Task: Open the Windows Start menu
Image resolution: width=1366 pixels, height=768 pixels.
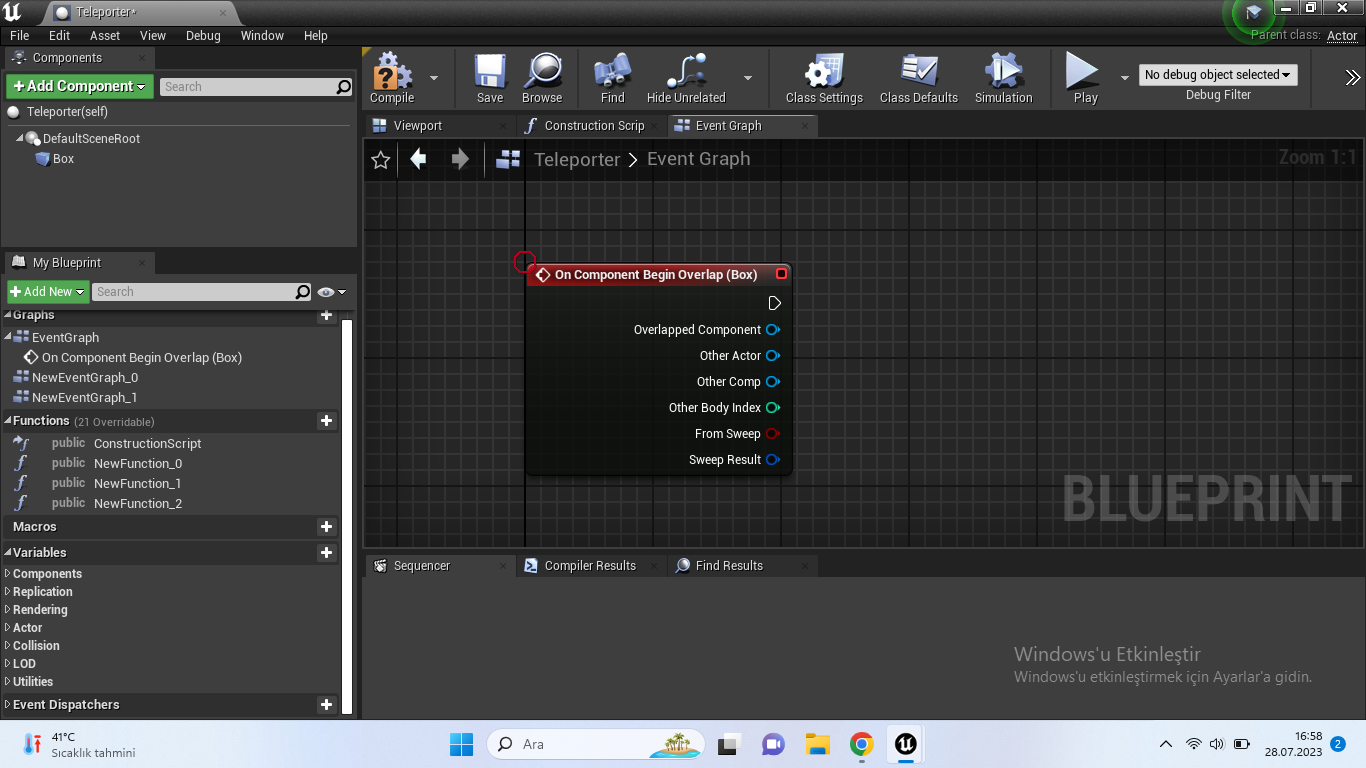Action: [461, 744]
